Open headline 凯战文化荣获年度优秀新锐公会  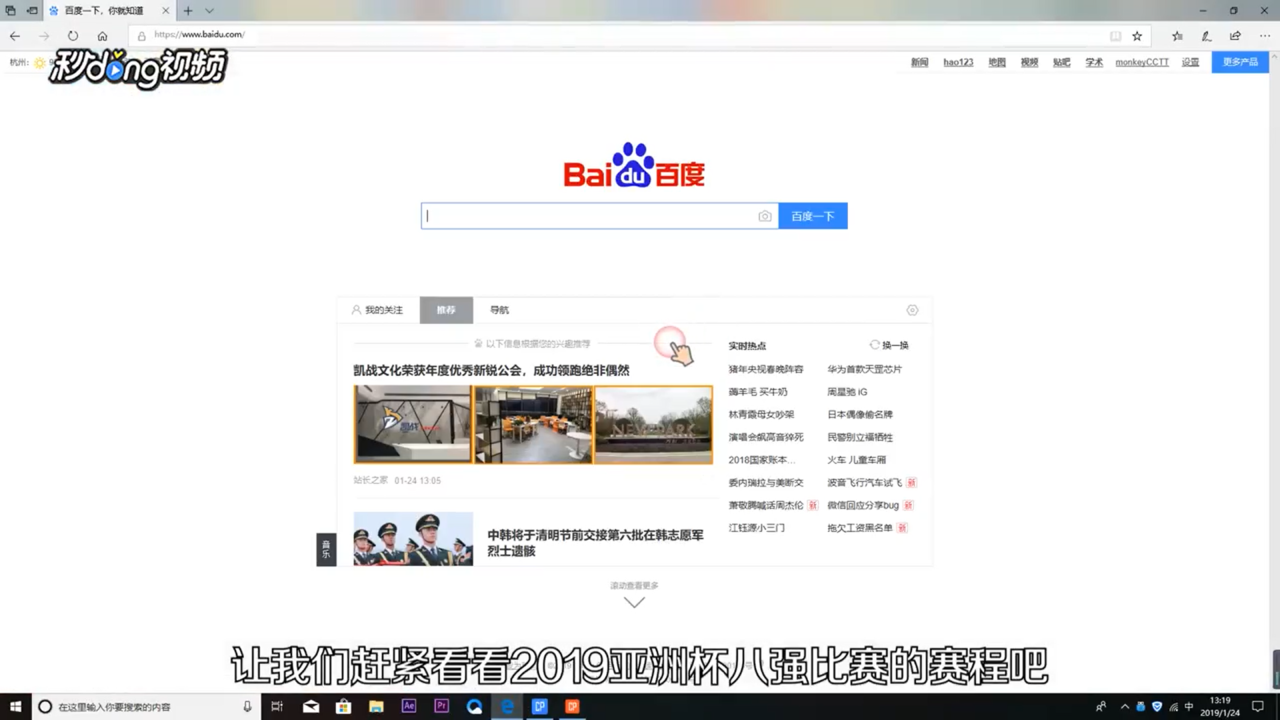click(491, 370)
